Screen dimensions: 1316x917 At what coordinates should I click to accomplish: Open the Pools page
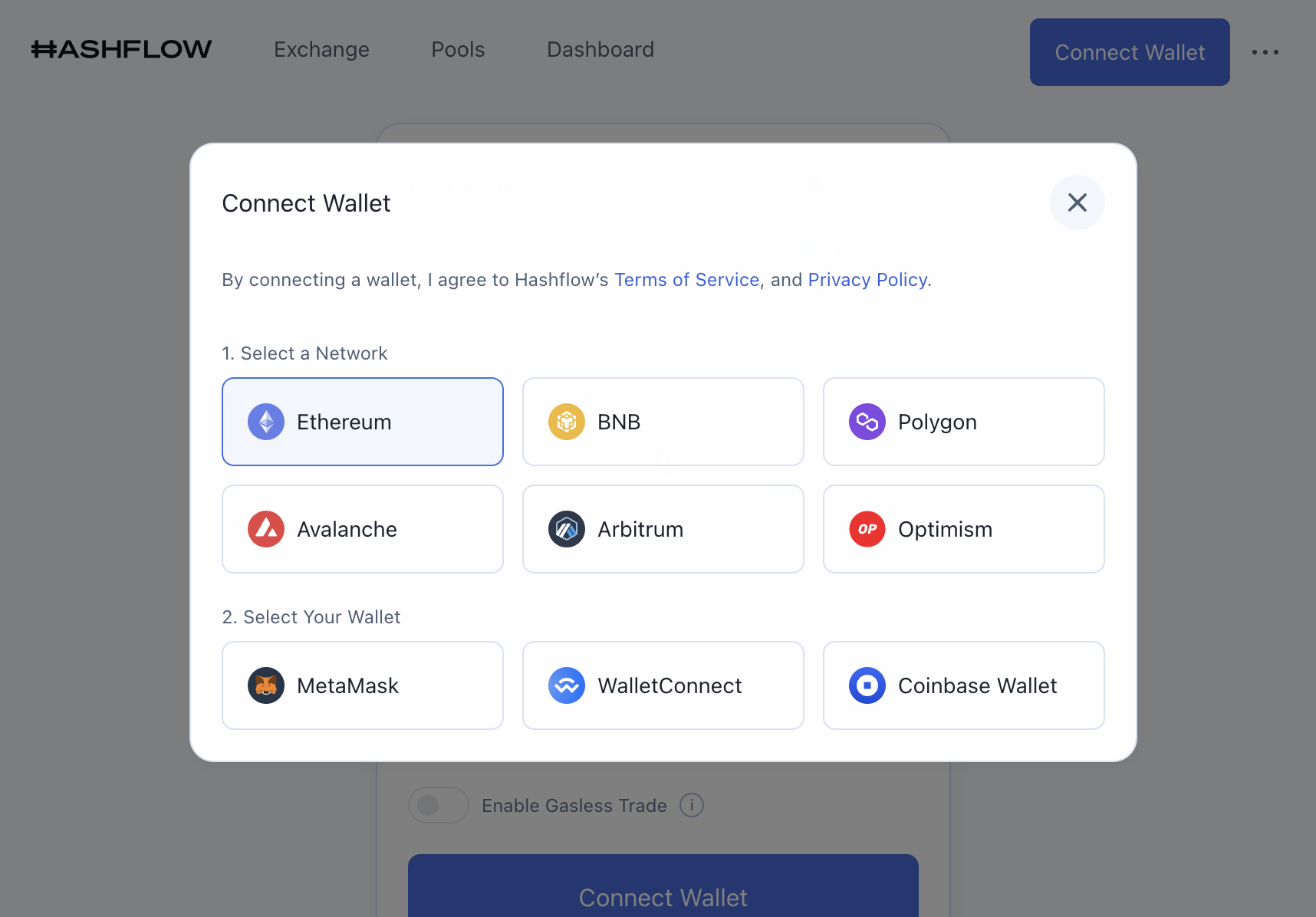pos(457,49)
